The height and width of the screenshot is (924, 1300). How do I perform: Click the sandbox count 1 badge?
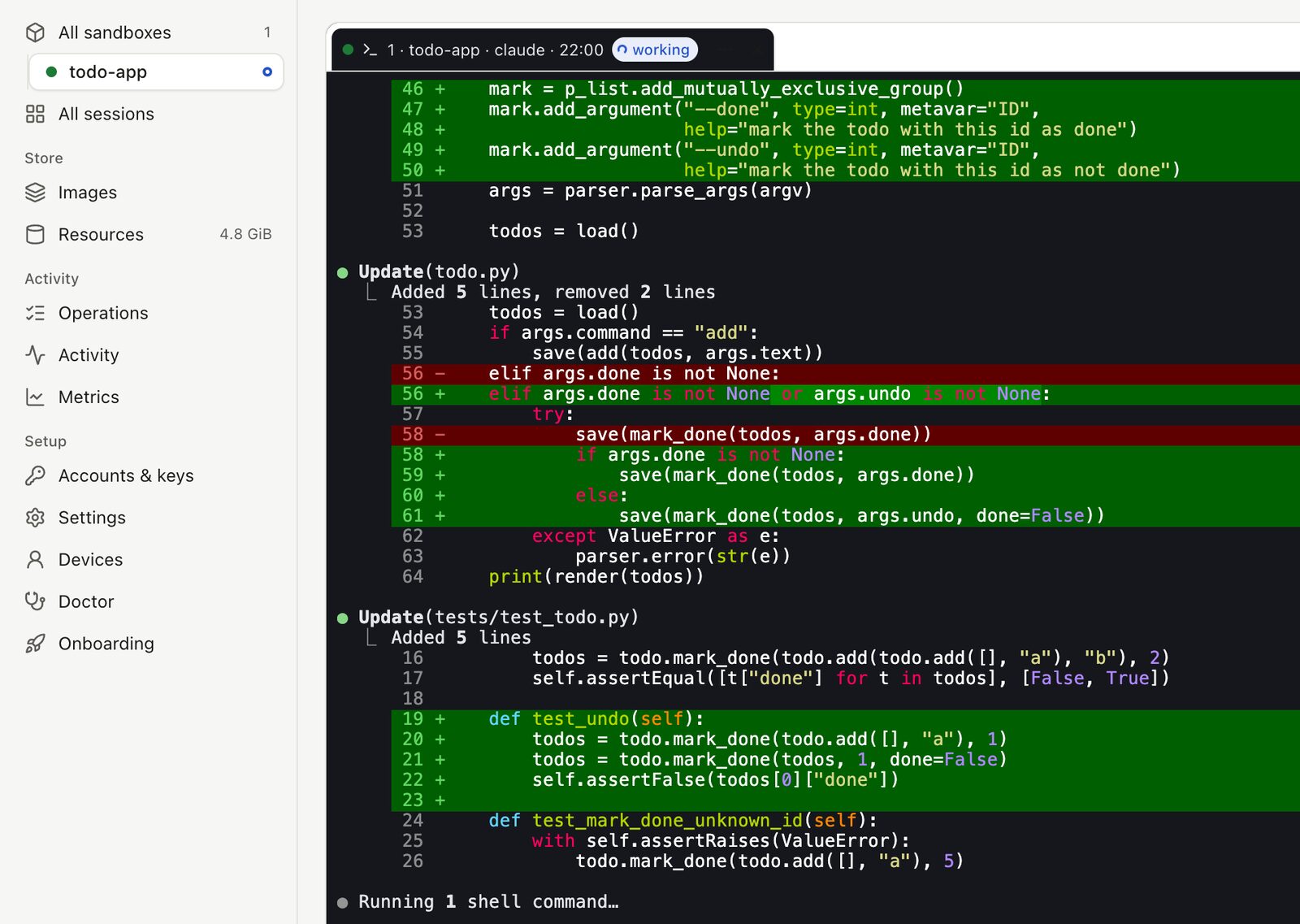click(x=267, y=33)
